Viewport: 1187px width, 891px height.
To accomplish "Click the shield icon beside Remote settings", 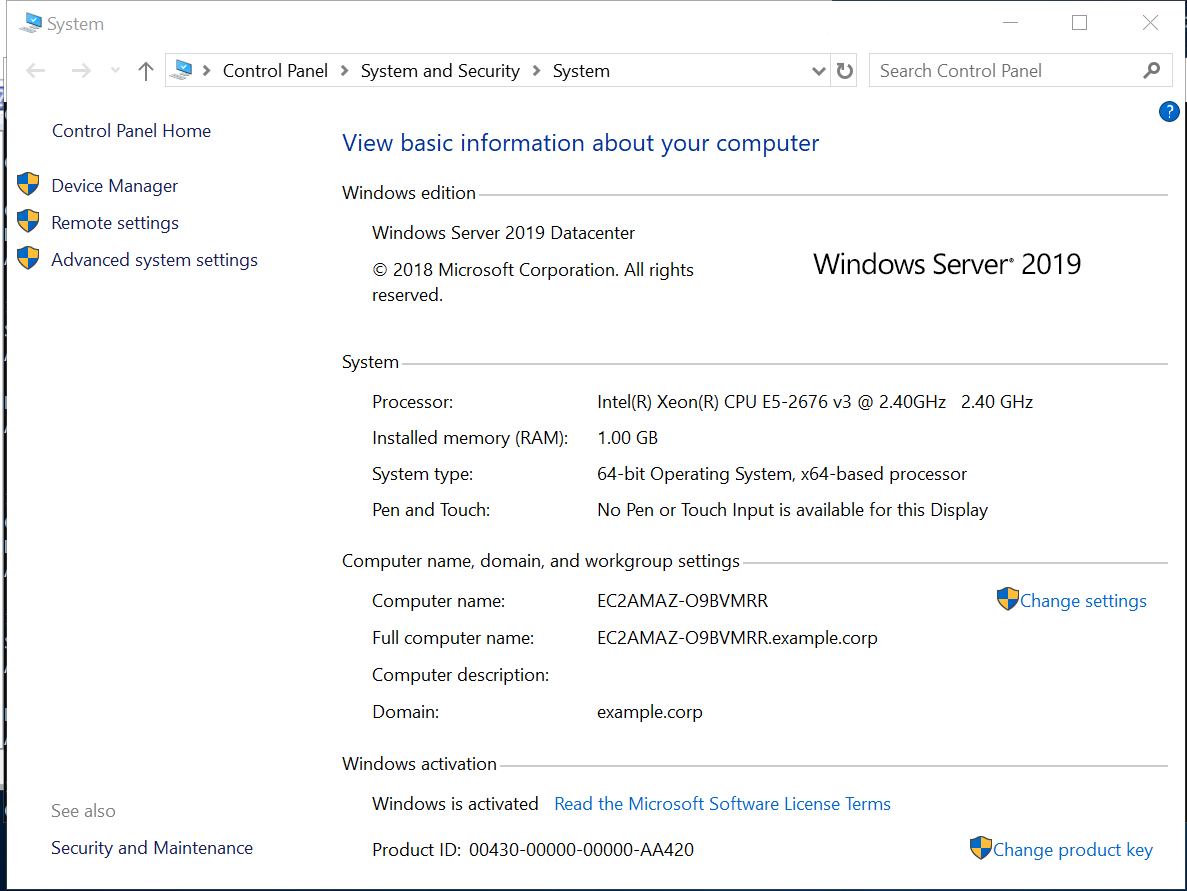I will coord(28,221).
